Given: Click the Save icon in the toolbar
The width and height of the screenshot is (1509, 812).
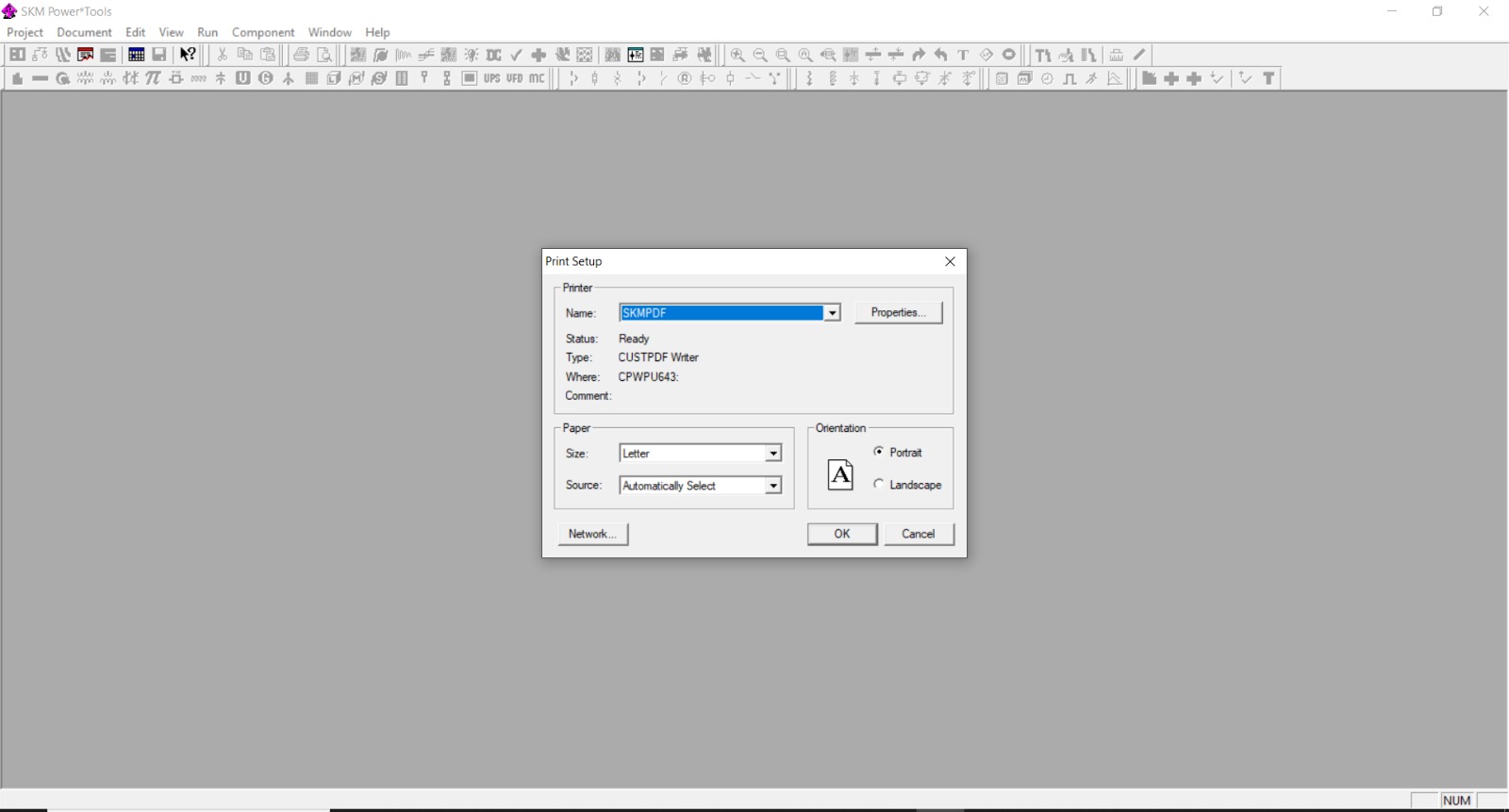Looking at the screenshot, I should coord(159,55).
